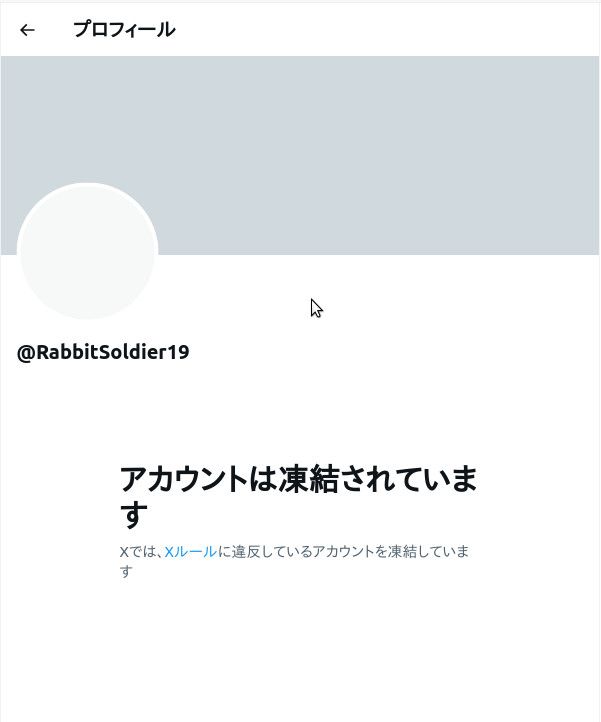Click the white space right of @RabbitSoldier19
The height and width of the screenshot is (722, 601).
pos(391,352)
